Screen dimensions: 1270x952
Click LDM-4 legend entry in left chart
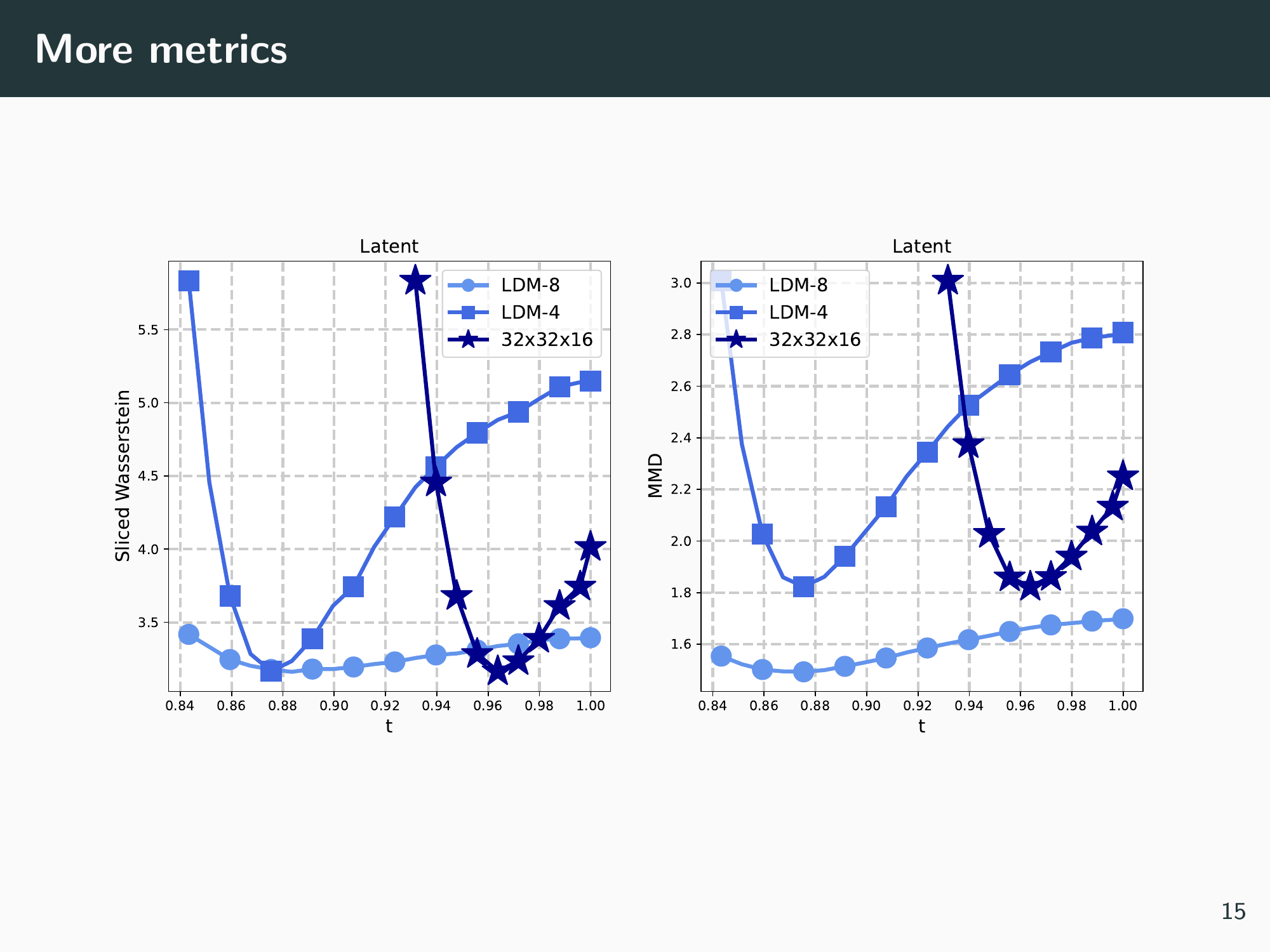tap(504, 312)
